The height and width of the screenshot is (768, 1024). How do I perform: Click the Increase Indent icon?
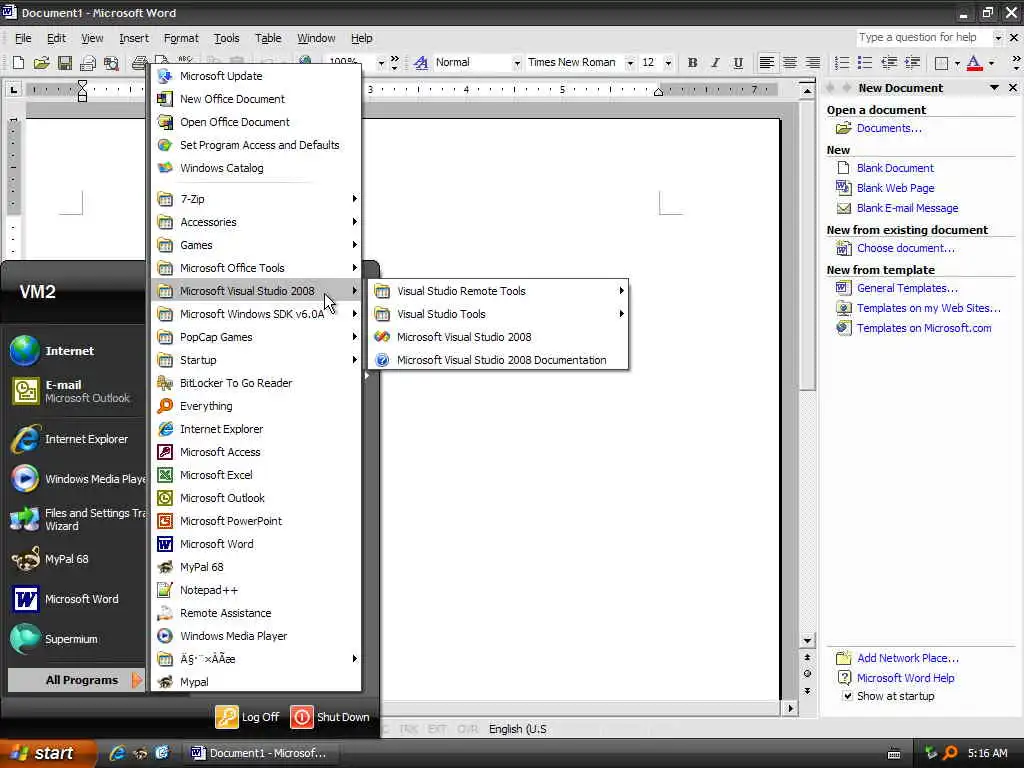pyautogui.click(x=912, y=63)
